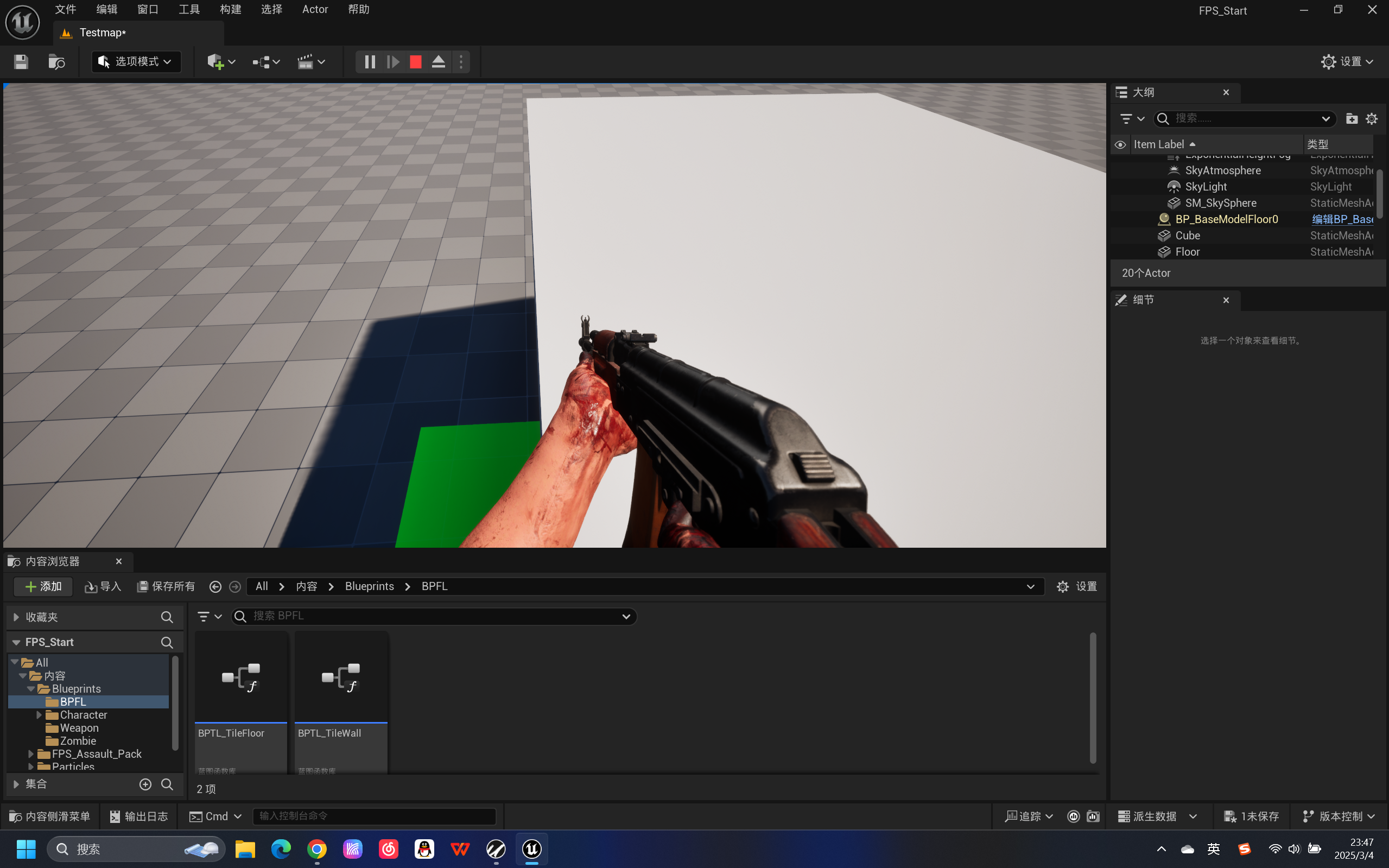Screen dimensions: 1389x868
Task: Open the outliner settings gear
Action: pyautogui.click(x=1372, y=118)
